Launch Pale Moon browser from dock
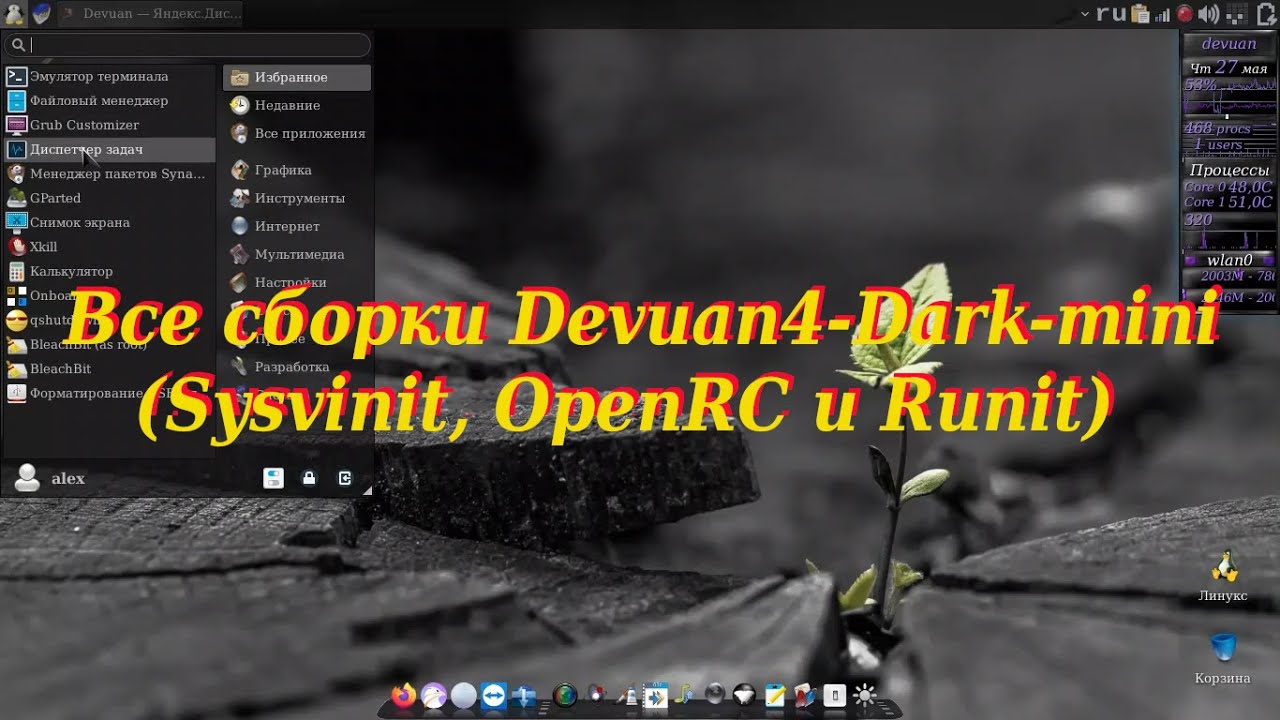Image resolution: width=1280 pixels, height=720 pixels. pyautogui.click(x=433, y=695)
